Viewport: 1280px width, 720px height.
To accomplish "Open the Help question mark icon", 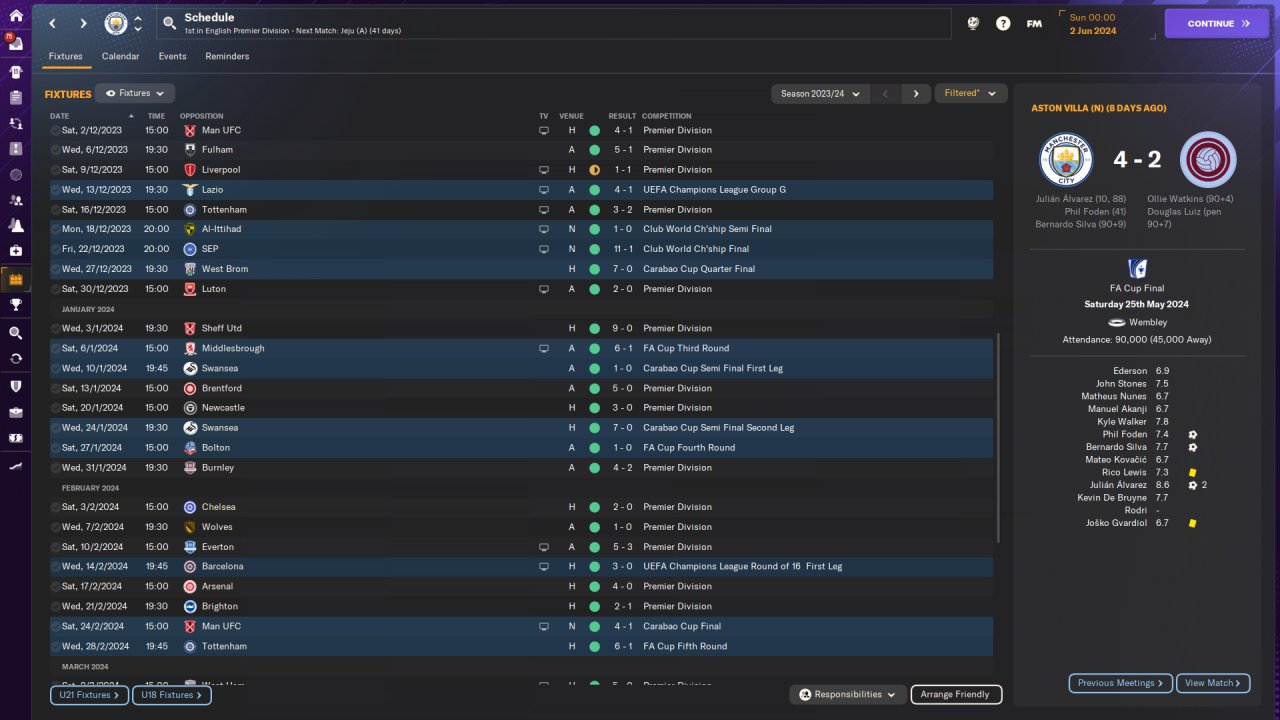I will (1003, 23).
